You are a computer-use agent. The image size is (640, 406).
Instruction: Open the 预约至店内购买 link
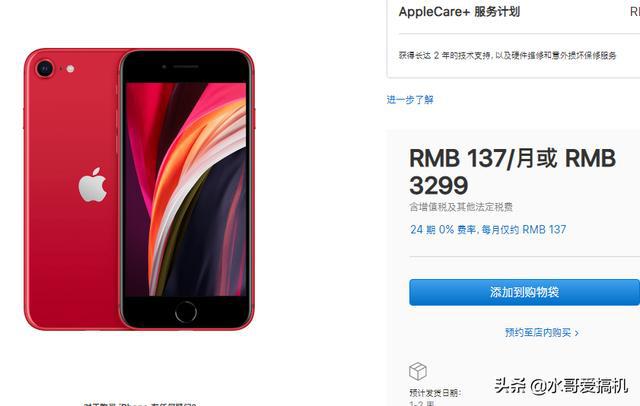[x=538, y=333]
